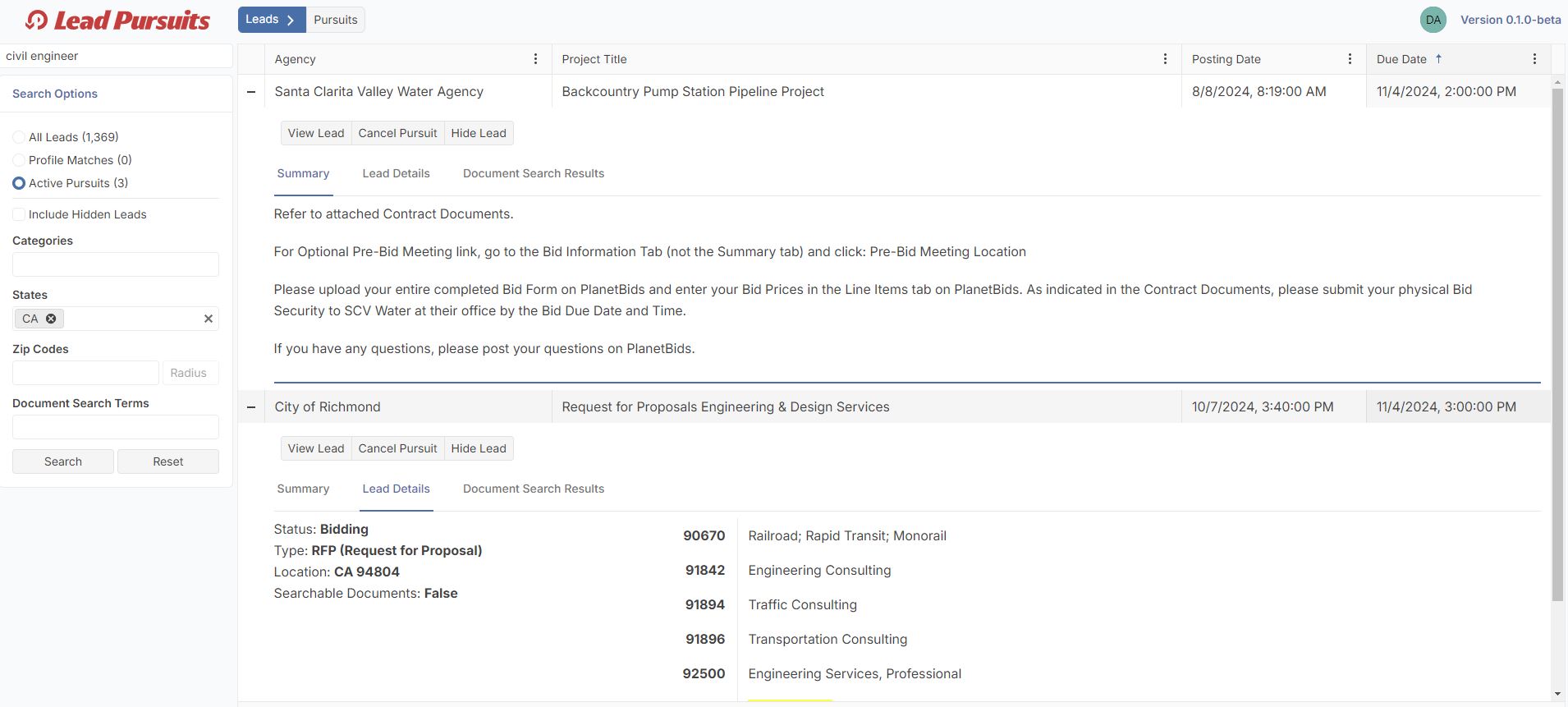Click the Due Date ascending sort arrow
The width and height of the screenshot is (1568, 707).
[x=1438, y=59]
